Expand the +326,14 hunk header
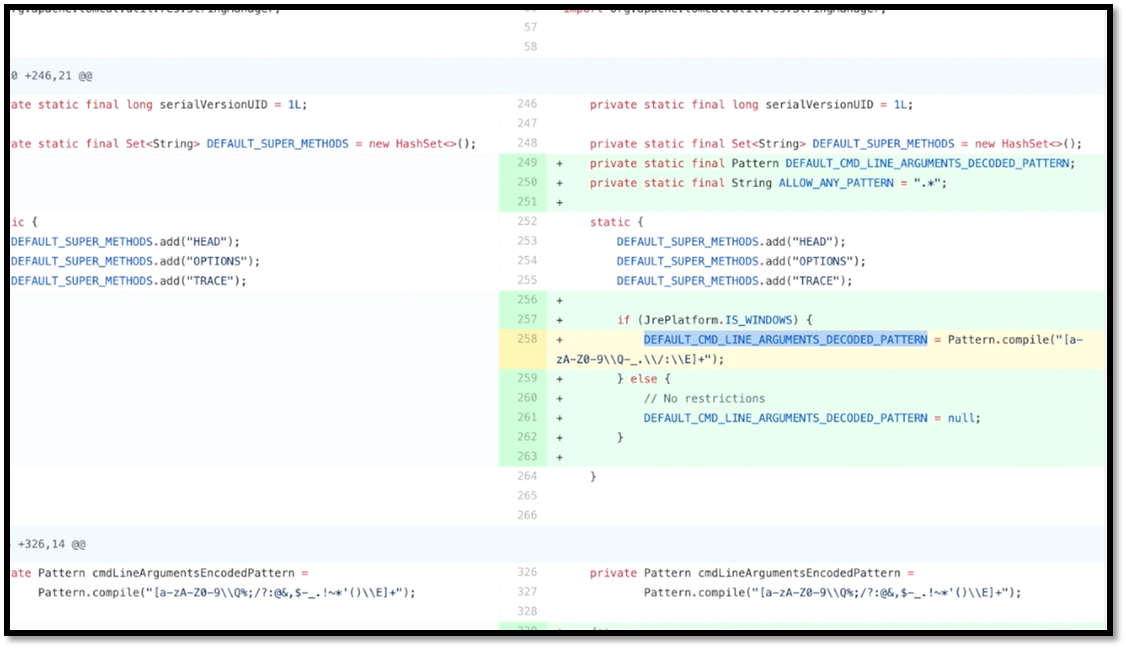The width and height of the screenshot is (1126, 649). pyautogui.click(x=52, y=545)
